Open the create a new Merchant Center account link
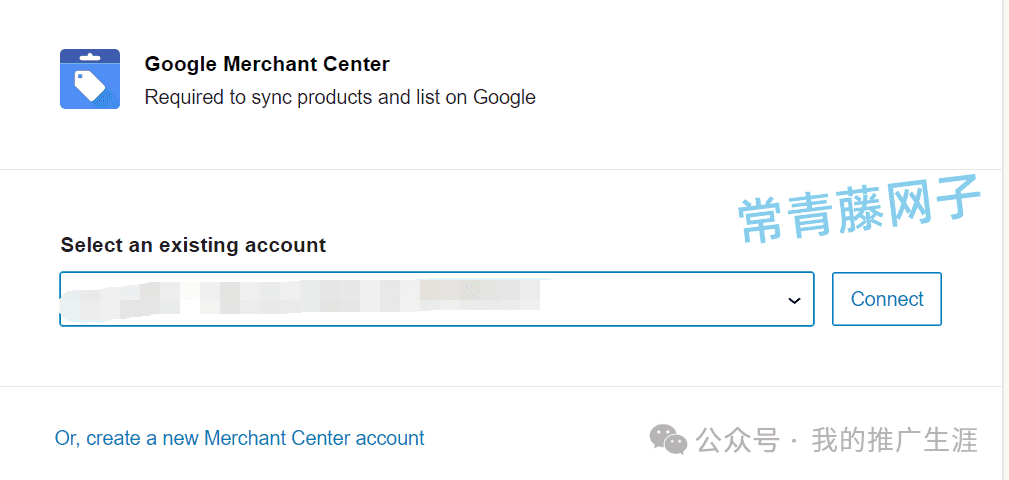 tap(239, 438)
